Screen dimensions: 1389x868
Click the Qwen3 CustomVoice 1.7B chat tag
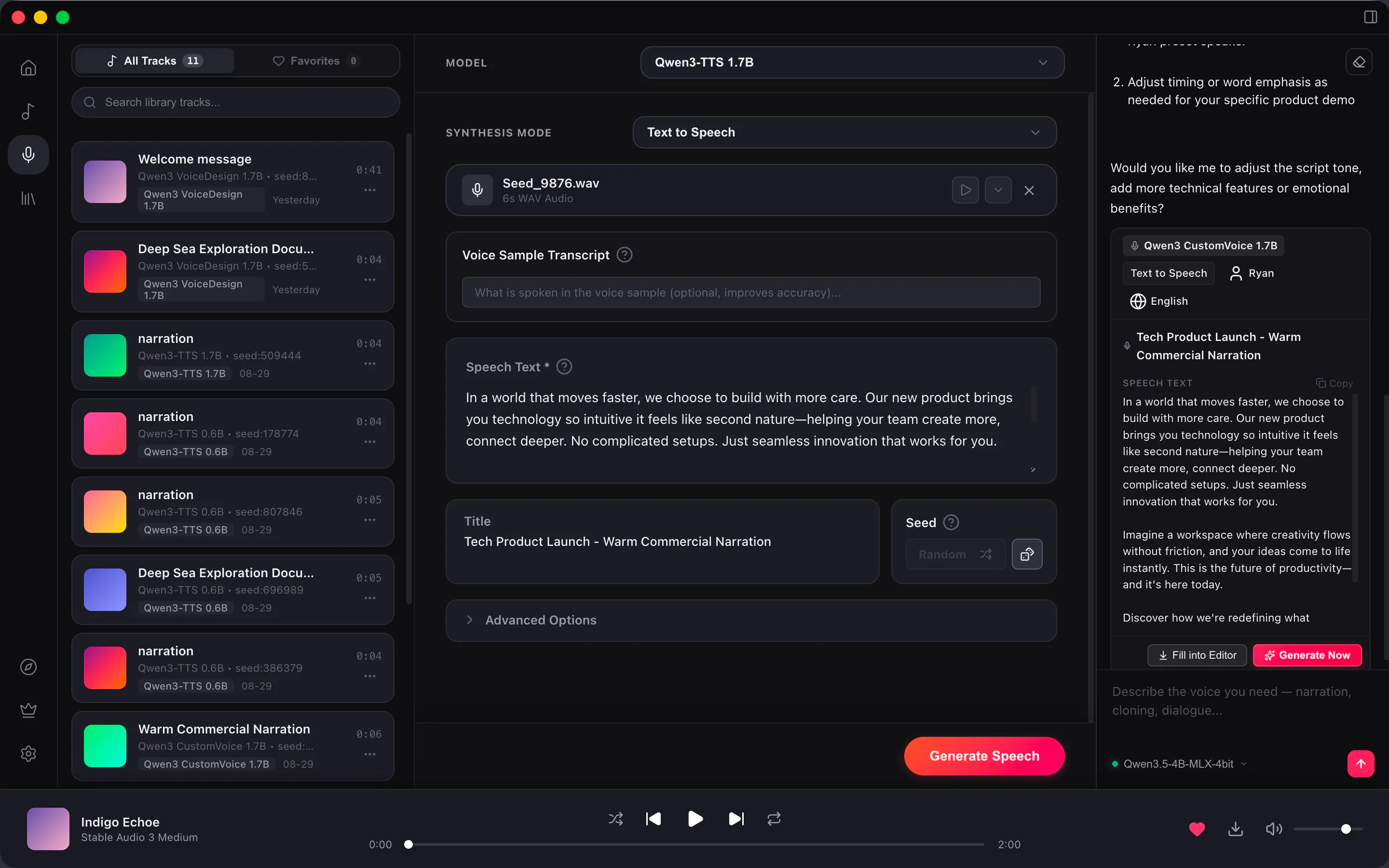(x=1204, y=246)
